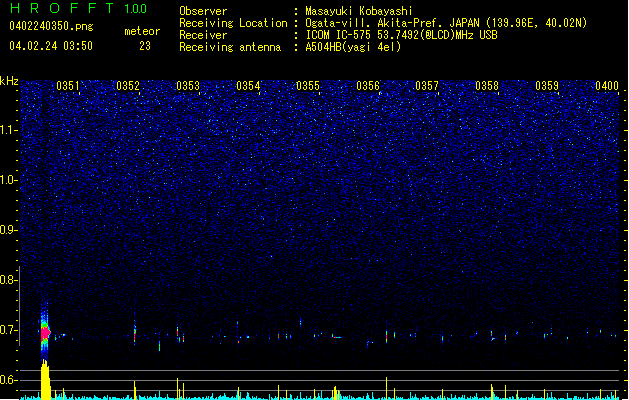629x400 pixels.
Task: Click the 0.6 kHz axis label
Action: [x=8, y=380]
